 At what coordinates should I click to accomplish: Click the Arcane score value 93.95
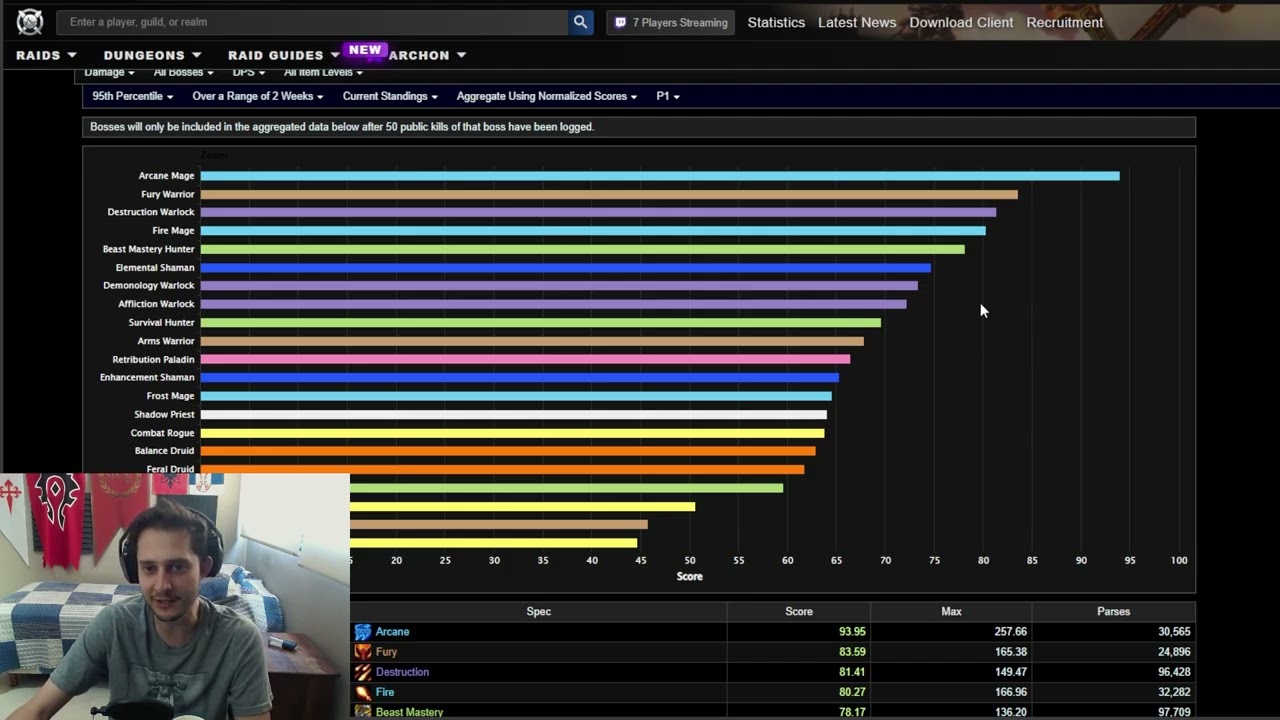click(852, 632)
